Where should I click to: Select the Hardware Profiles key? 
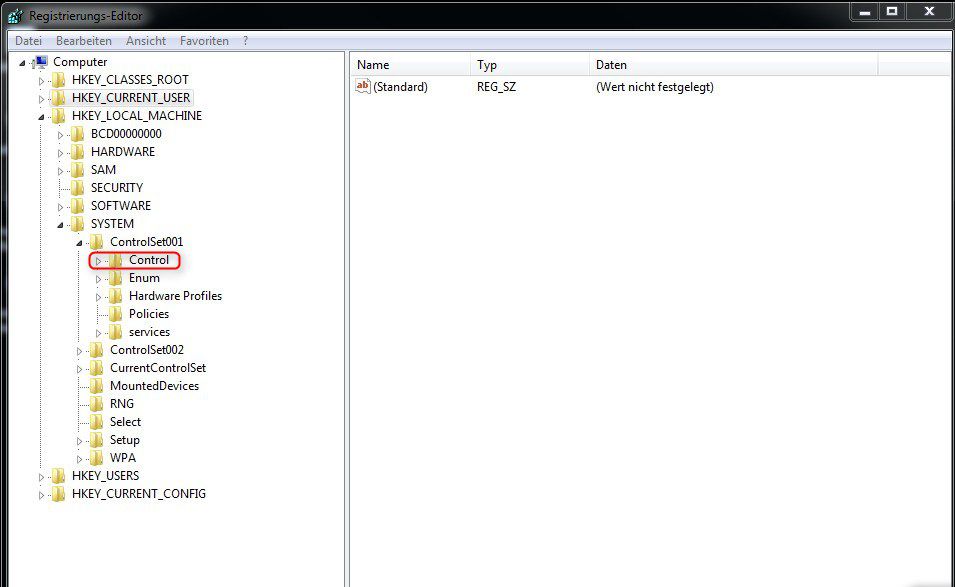[175, 296]
